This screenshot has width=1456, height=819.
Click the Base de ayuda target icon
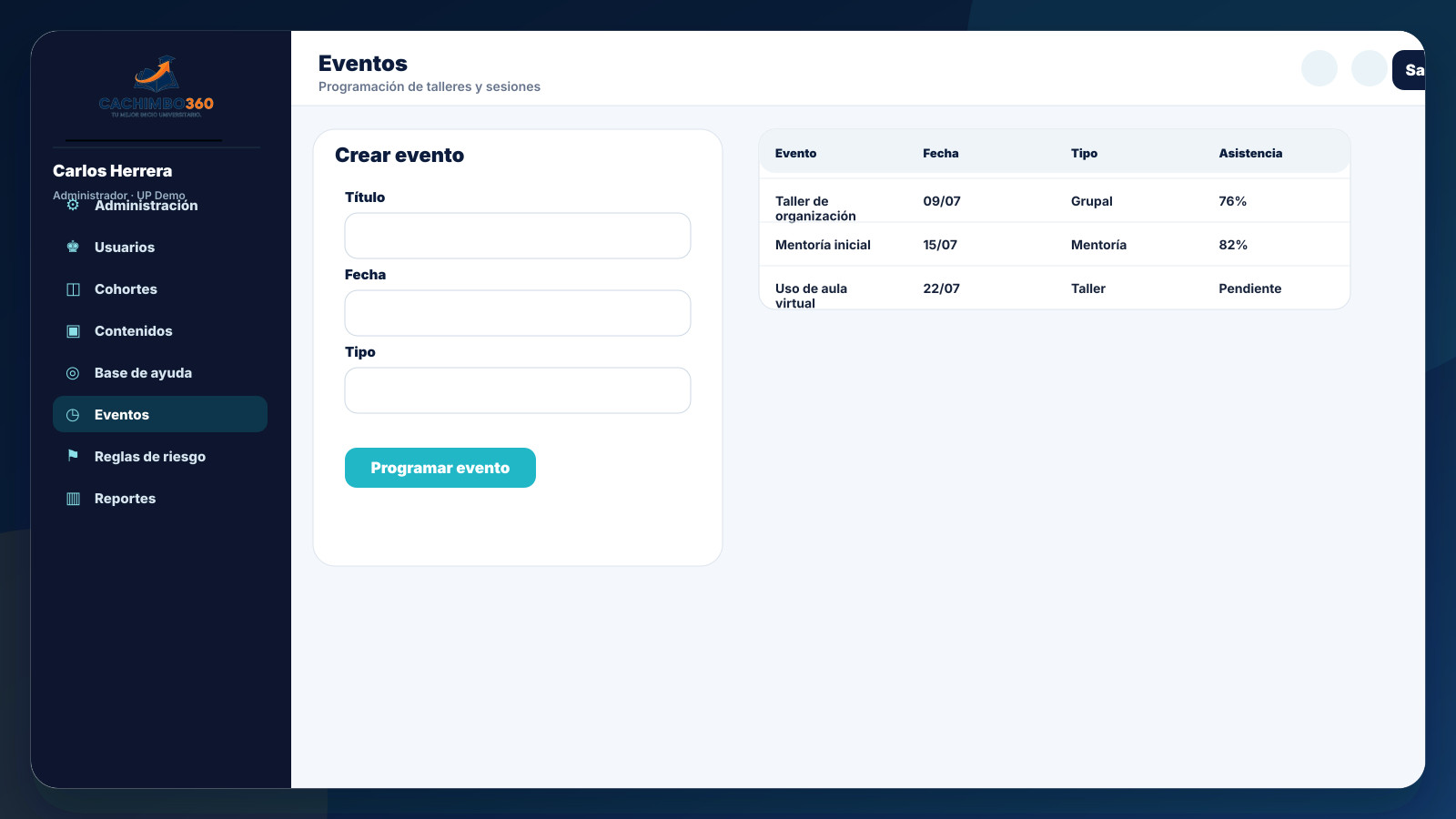click(73, 373)
